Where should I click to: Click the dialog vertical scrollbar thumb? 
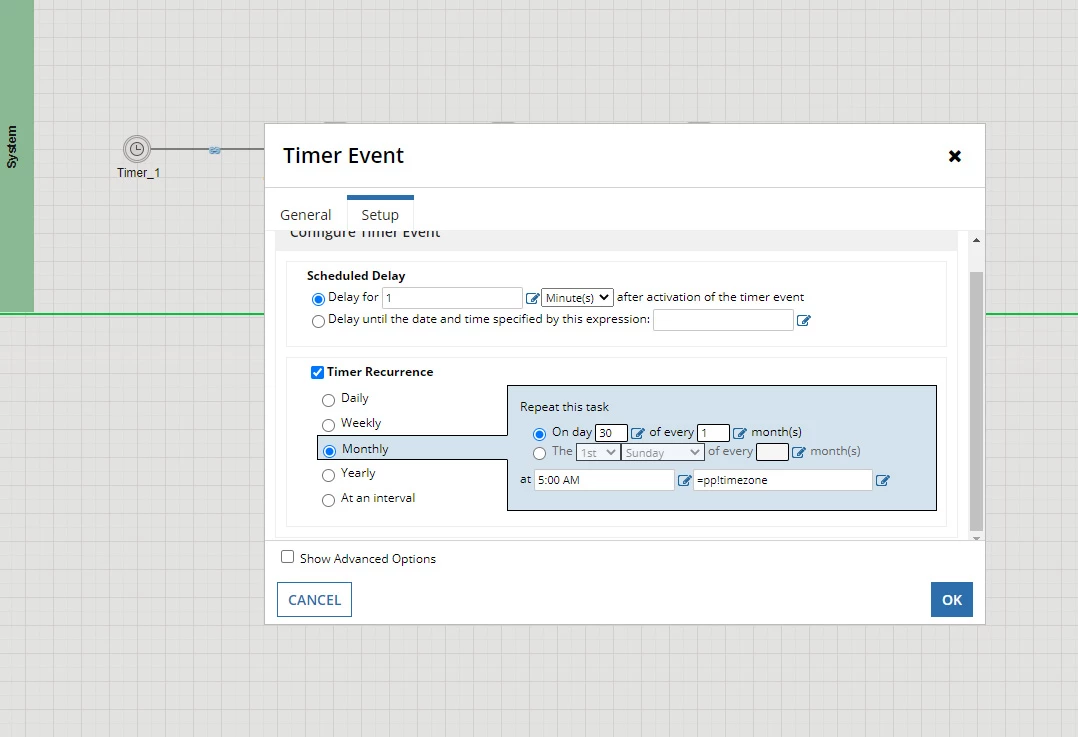pos(976,402)
